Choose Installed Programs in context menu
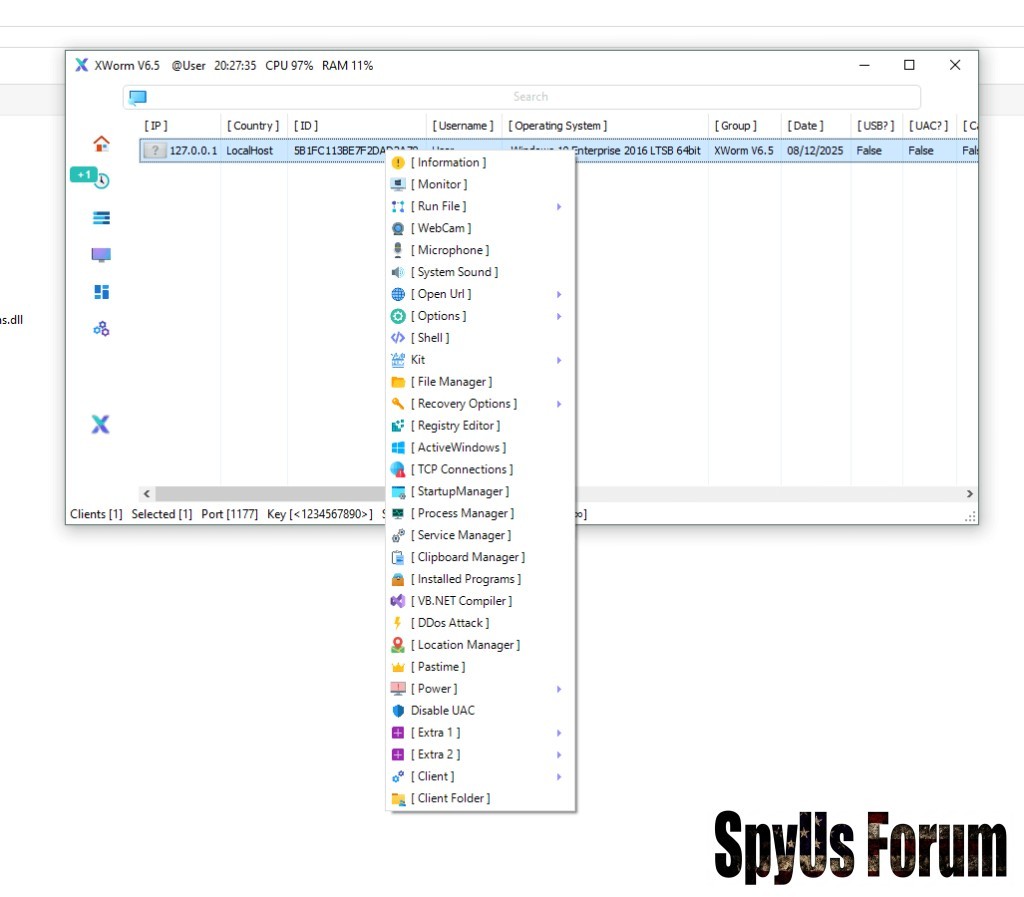1024x897 pixels. point(465,579)
